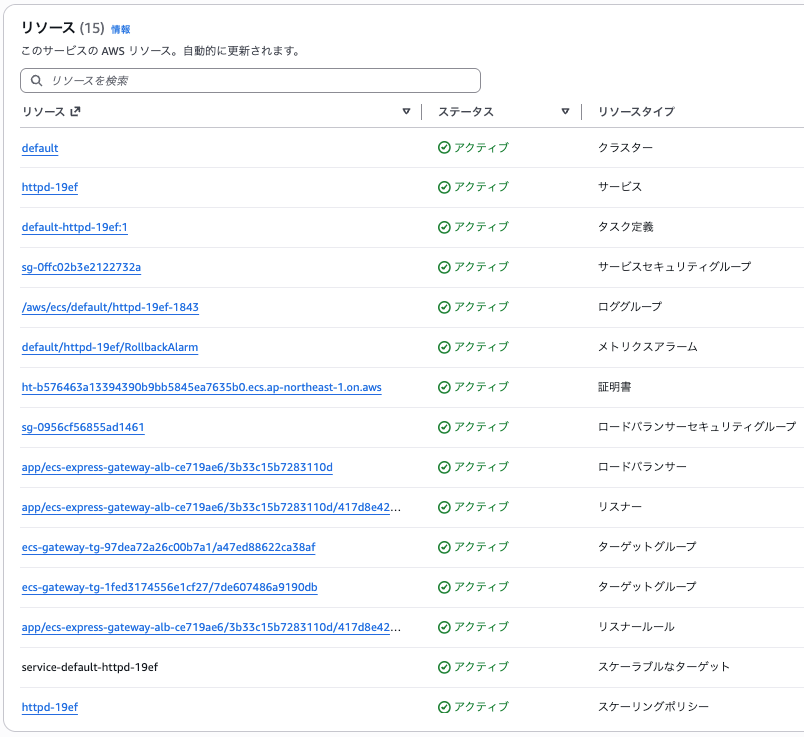The height and width of the screenshot is (737, 804).
Task: Open task definition default-httpd-19ef:1
Action: (x=78, y=227)
